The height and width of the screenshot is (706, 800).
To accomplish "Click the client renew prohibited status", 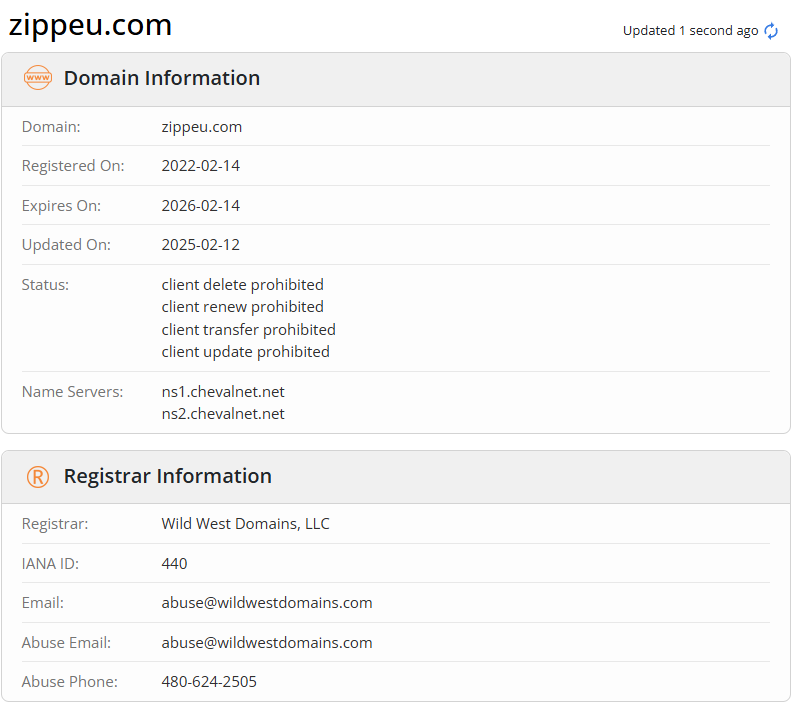I will point(242,307).
